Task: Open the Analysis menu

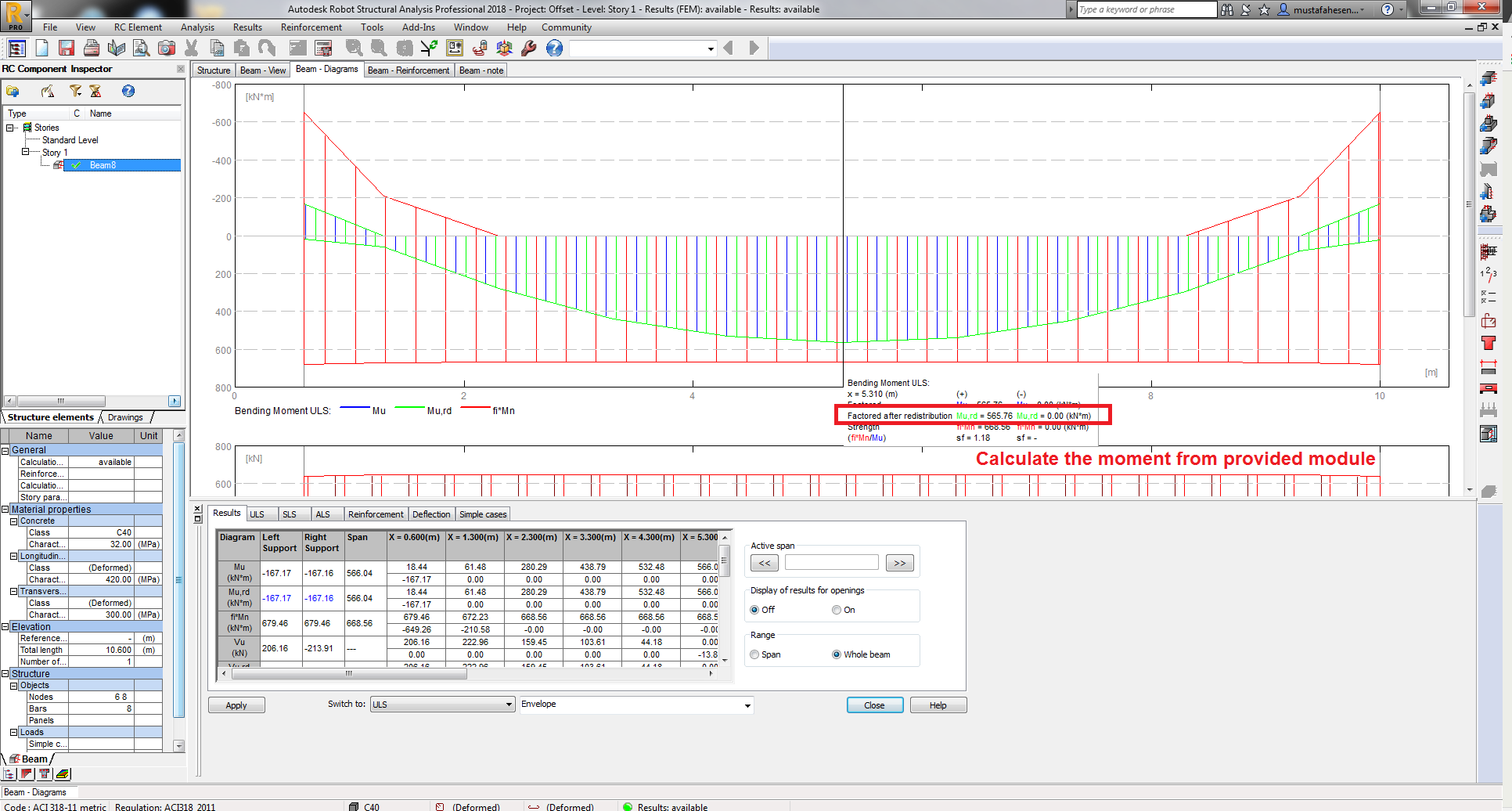Action: [197, 27]
